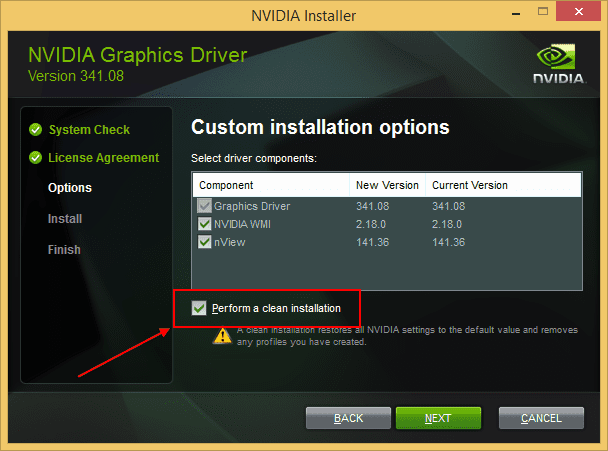Click the System Check green checkmark icon
608x451 pixels.
(35, 130)
